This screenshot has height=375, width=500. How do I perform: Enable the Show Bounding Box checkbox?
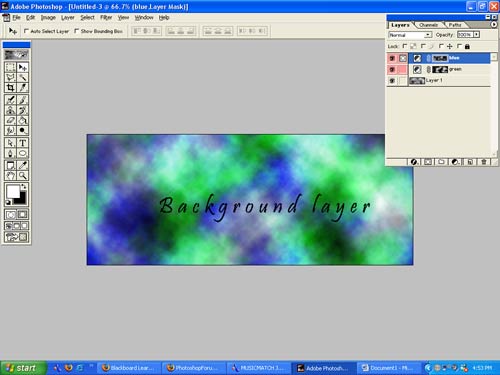[76, 31]
